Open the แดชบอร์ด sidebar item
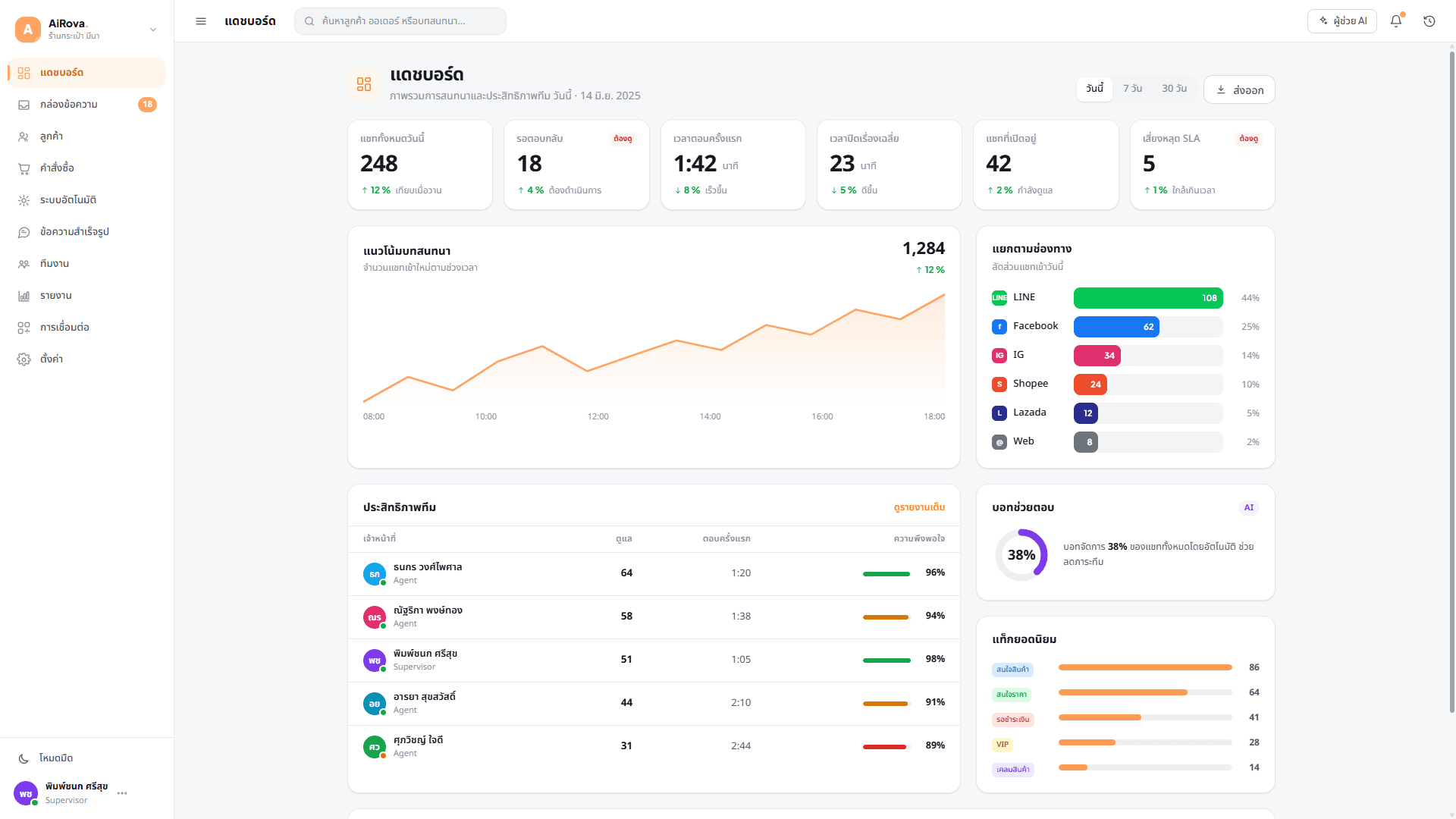The height and width of the screenshot is (819, 1456). click(x=86, y=73)
